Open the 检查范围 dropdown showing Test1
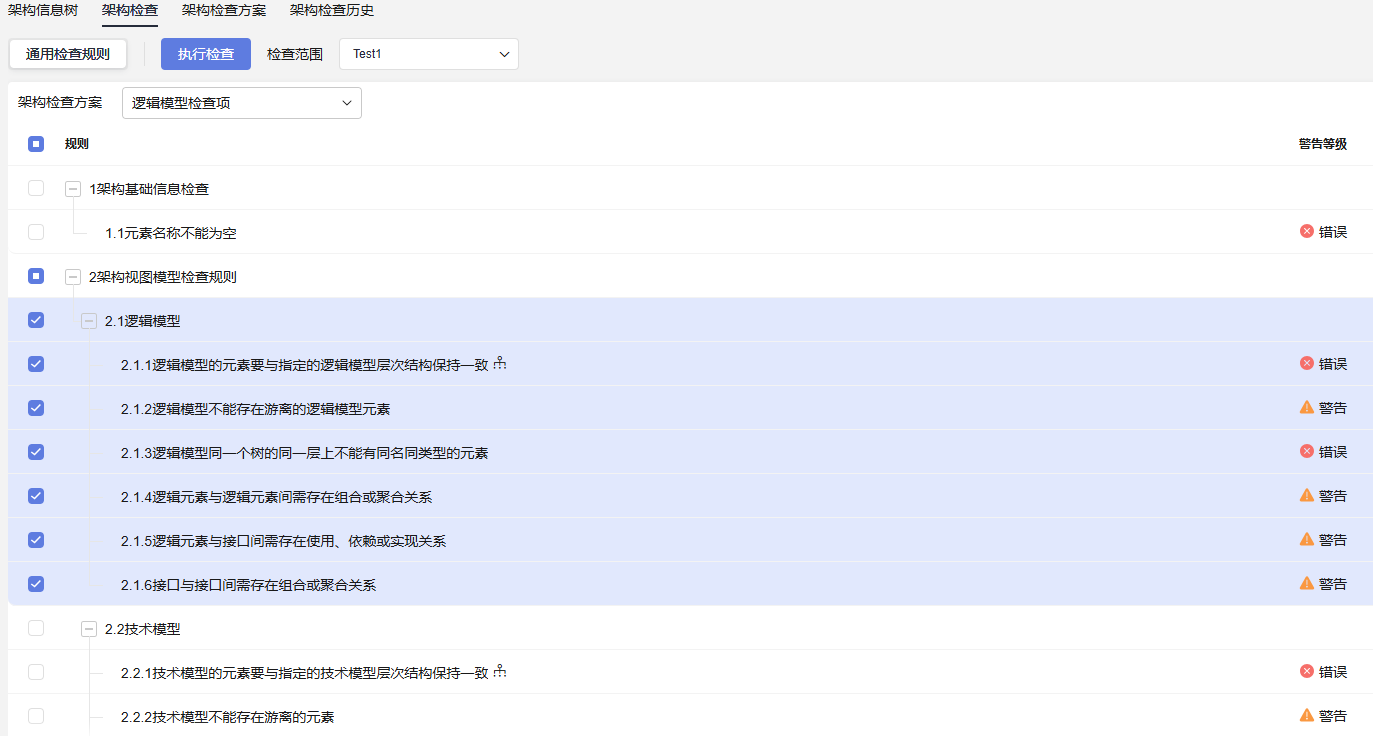This screenshot has width=1373, height=736. (429, 54)
